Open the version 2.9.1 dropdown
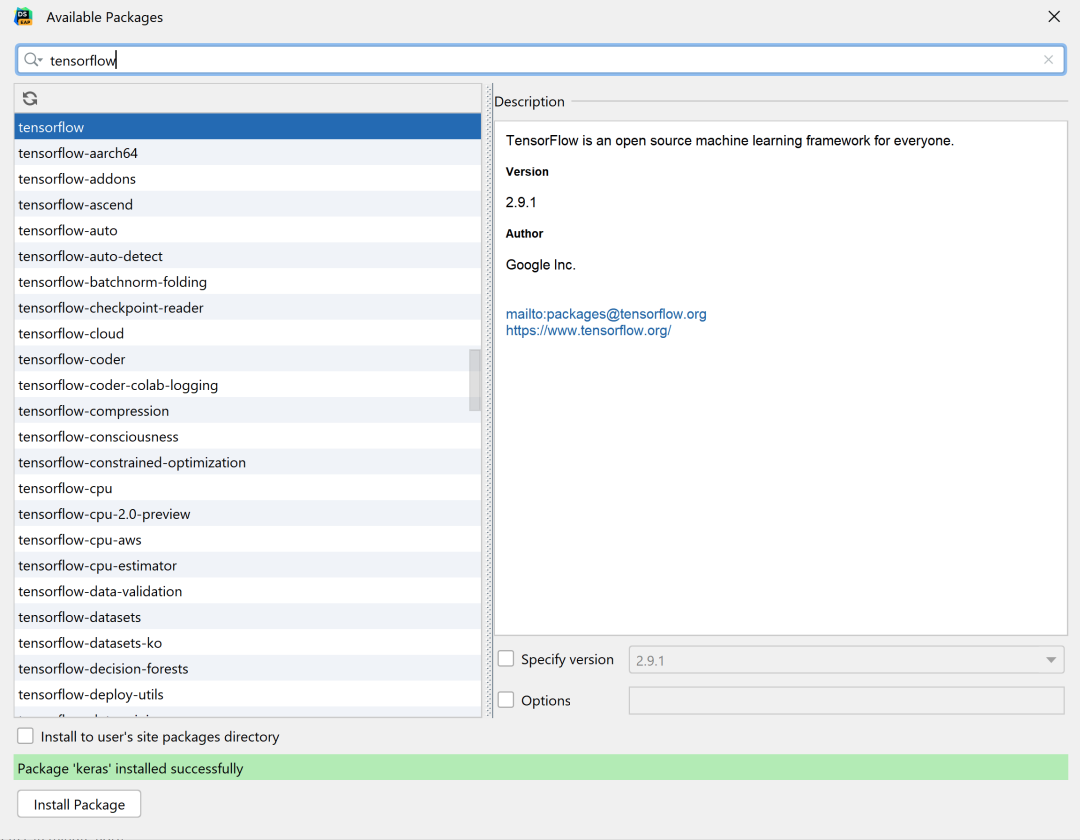The image size is (1080, 840). click(x=846, y=660)
